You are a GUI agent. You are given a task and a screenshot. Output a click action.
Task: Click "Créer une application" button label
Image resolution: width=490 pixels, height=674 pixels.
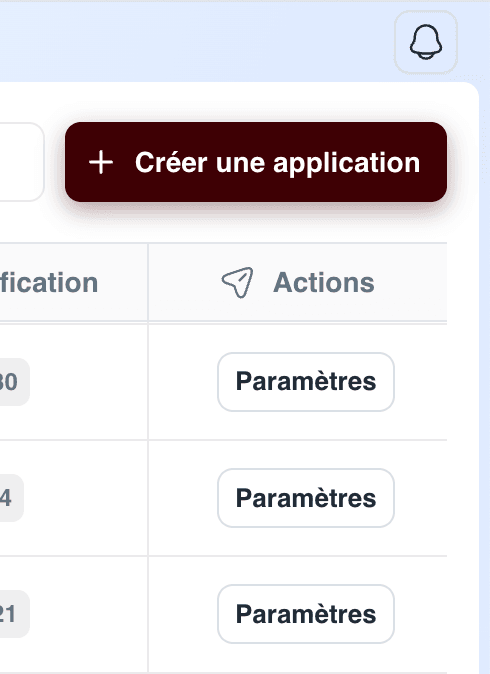(x=277, y=162)
